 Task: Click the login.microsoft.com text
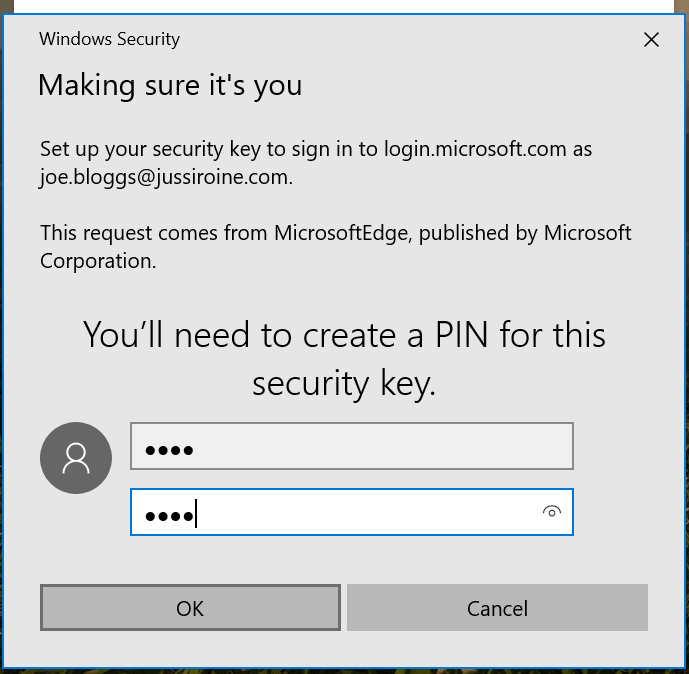tap(475, 149)
